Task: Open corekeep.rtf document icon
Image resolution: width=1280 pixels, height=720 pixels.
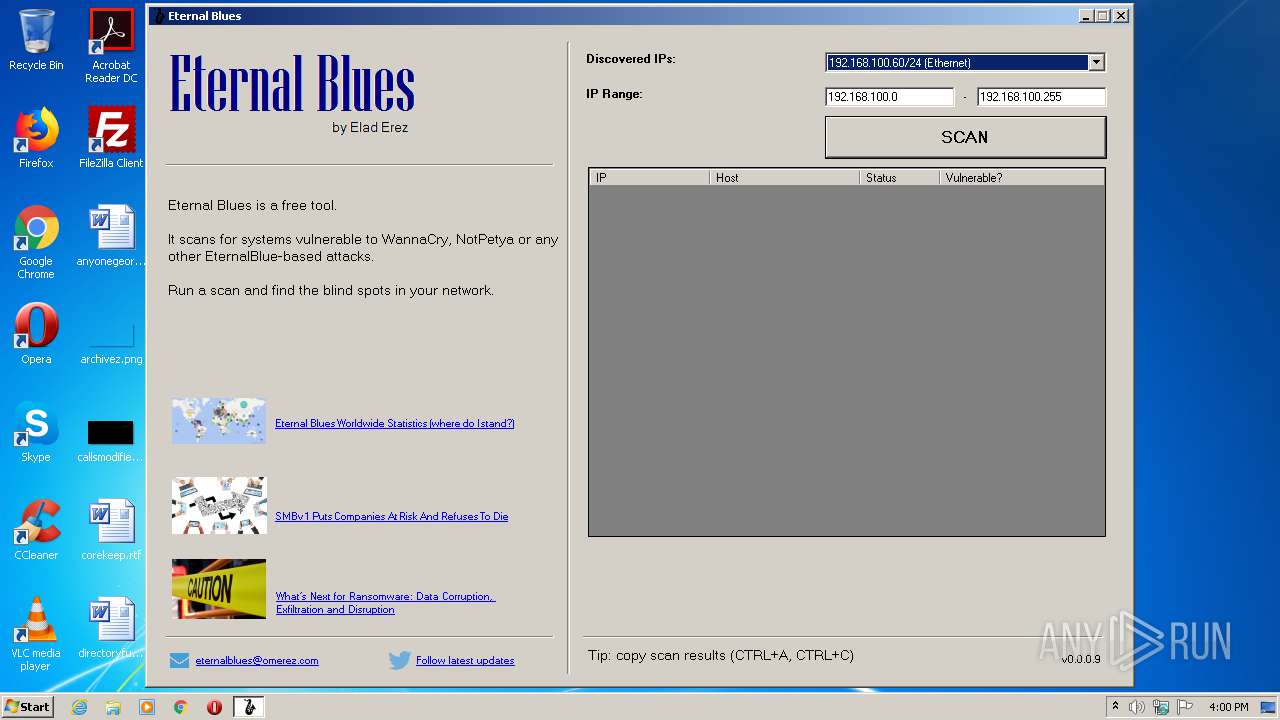Action: tap(111, 530)
